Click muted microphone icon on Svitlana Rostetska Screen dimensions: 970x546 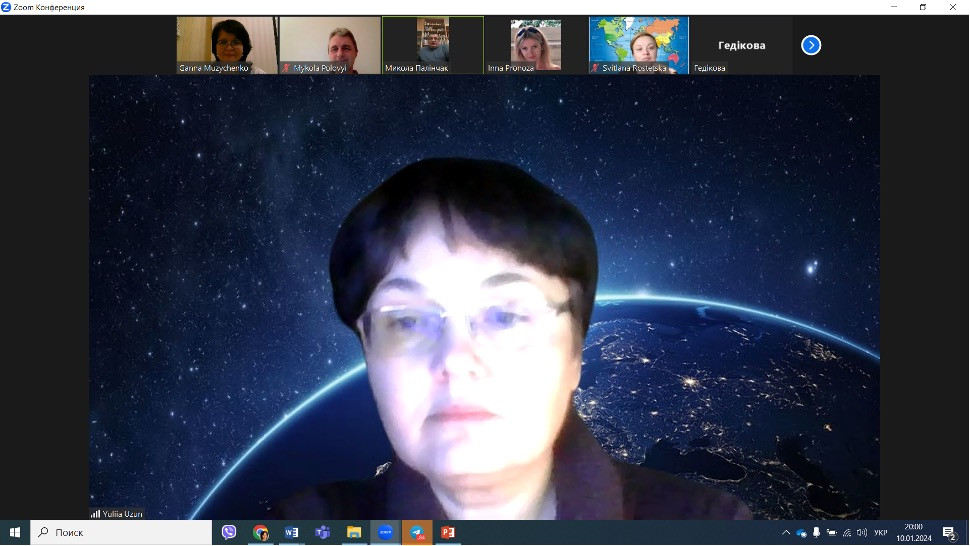595,68
